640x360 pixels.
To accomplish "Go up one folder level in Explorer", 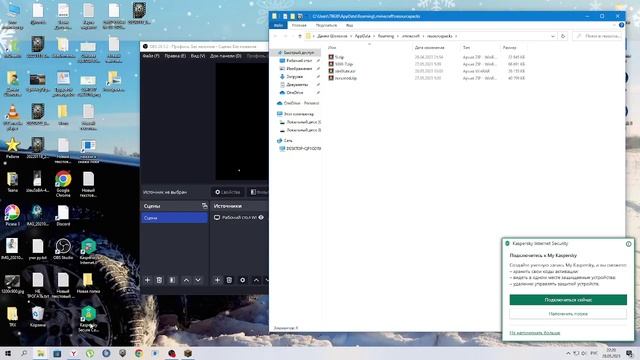I will 300,36.
